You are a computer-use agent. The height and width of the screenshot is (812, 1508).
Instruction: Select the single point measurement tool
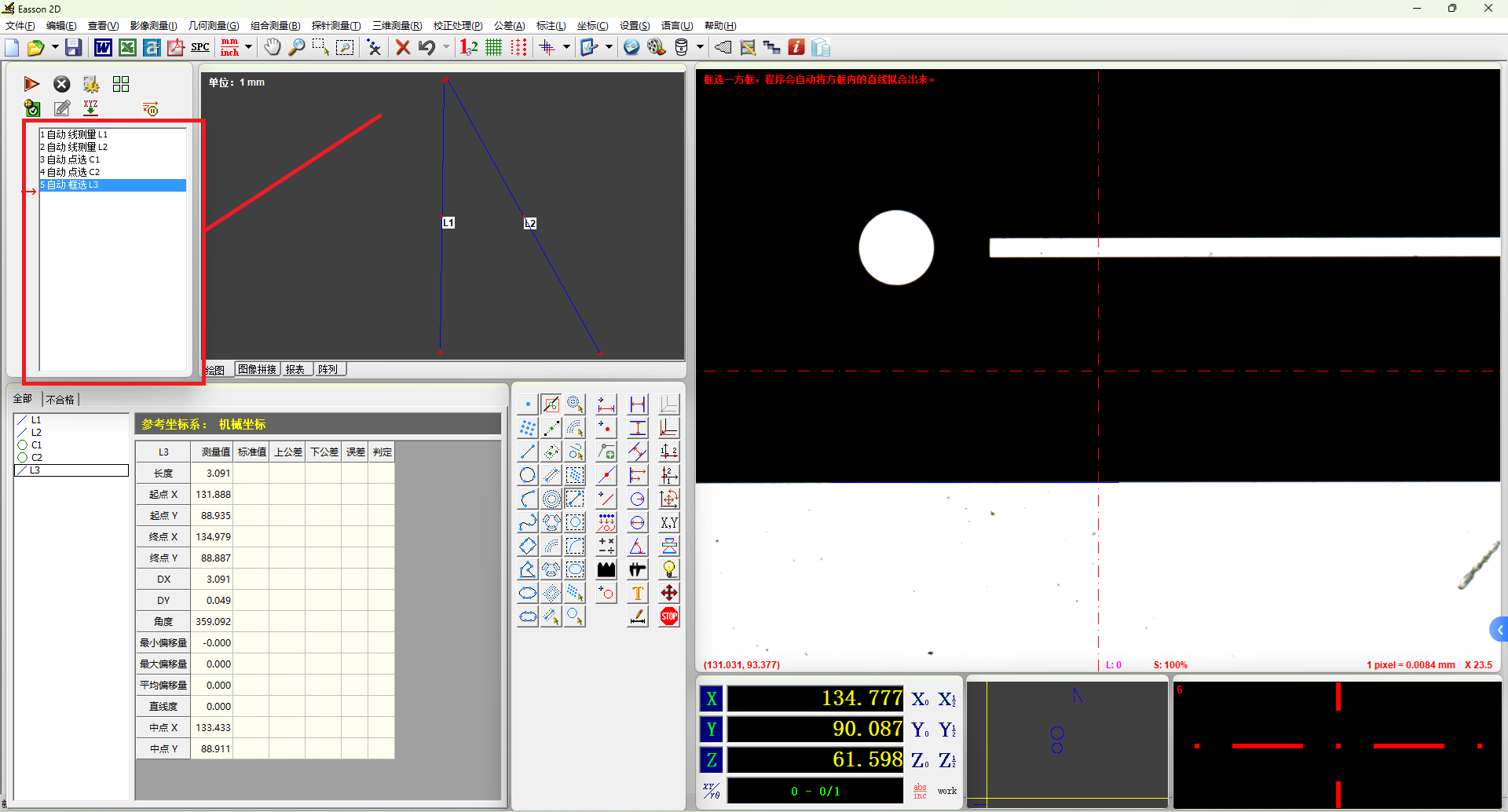tap(528, 404)
